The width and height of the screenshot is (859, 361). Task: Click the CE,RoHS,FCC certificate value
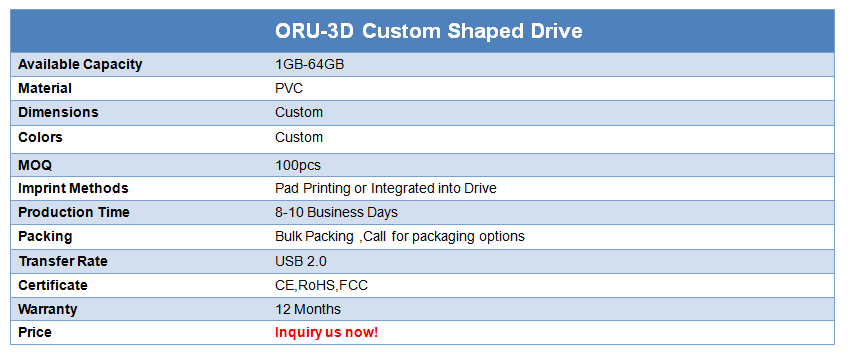pos(322,285)
